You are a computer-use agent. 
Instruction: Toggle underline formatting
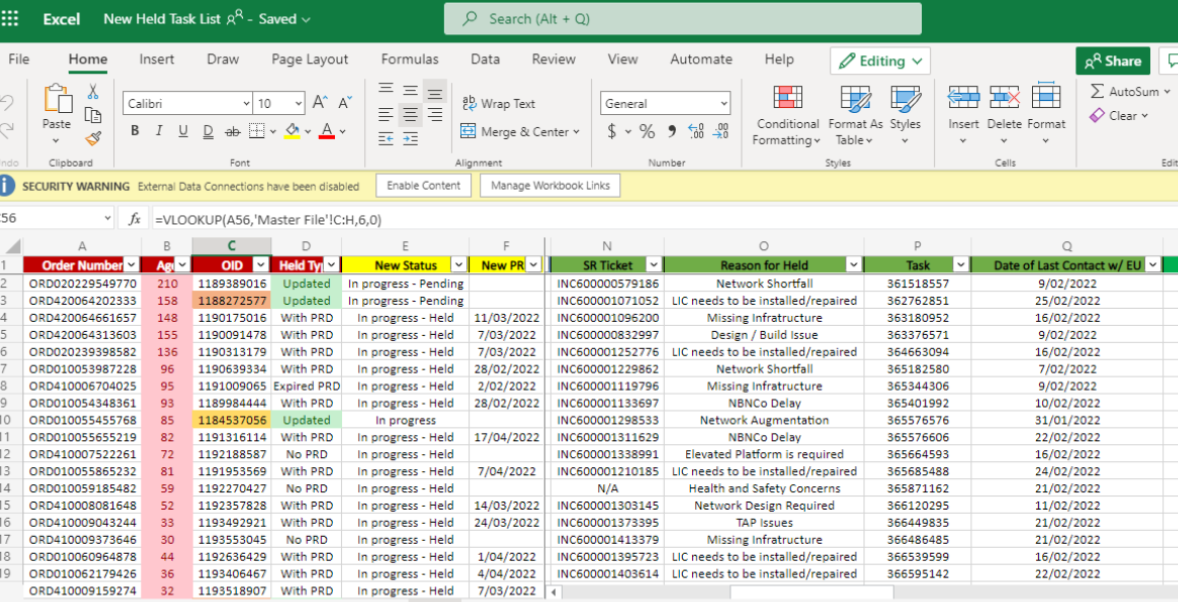183,132
